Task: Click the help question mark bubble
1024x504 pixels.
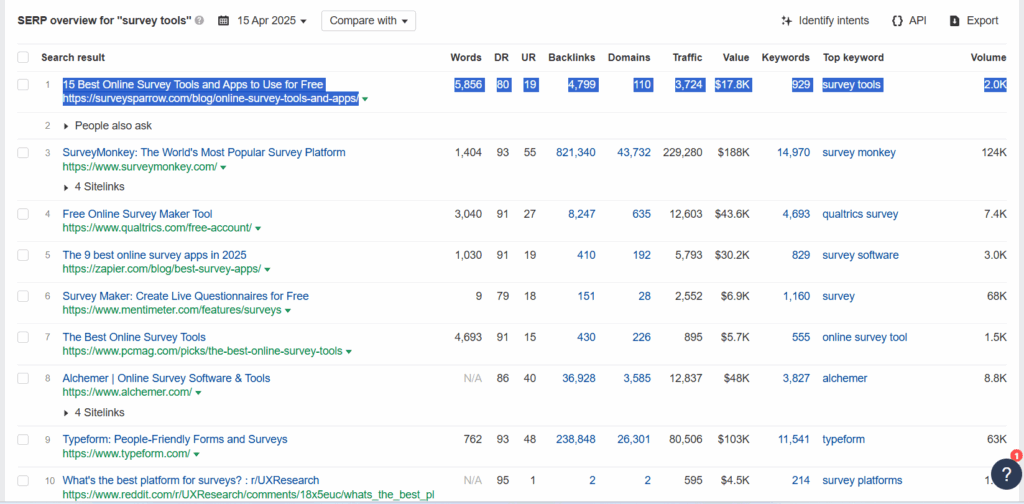Action: 1006,474
